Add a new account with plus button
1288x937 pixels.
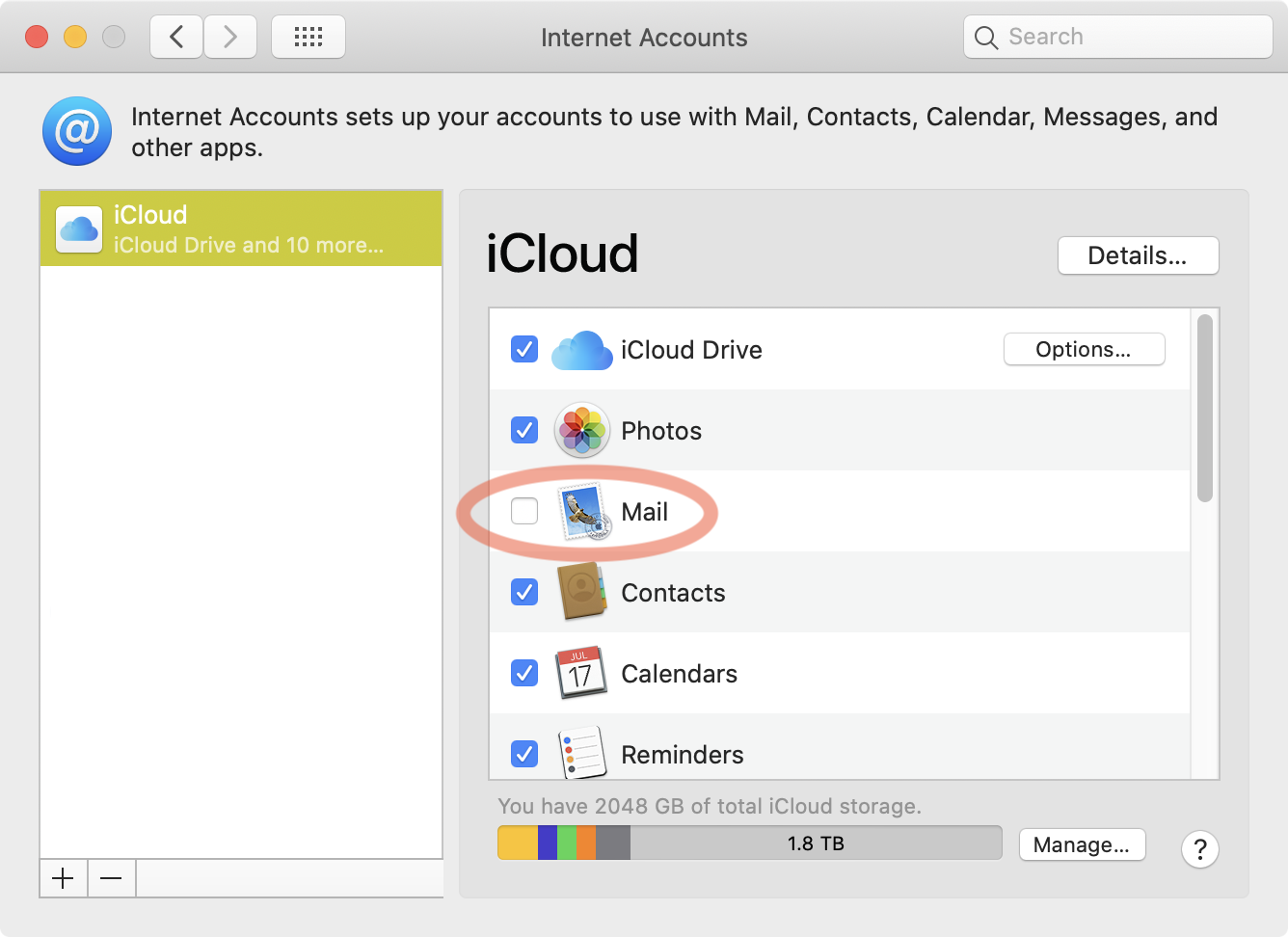[x=64, y=878]
